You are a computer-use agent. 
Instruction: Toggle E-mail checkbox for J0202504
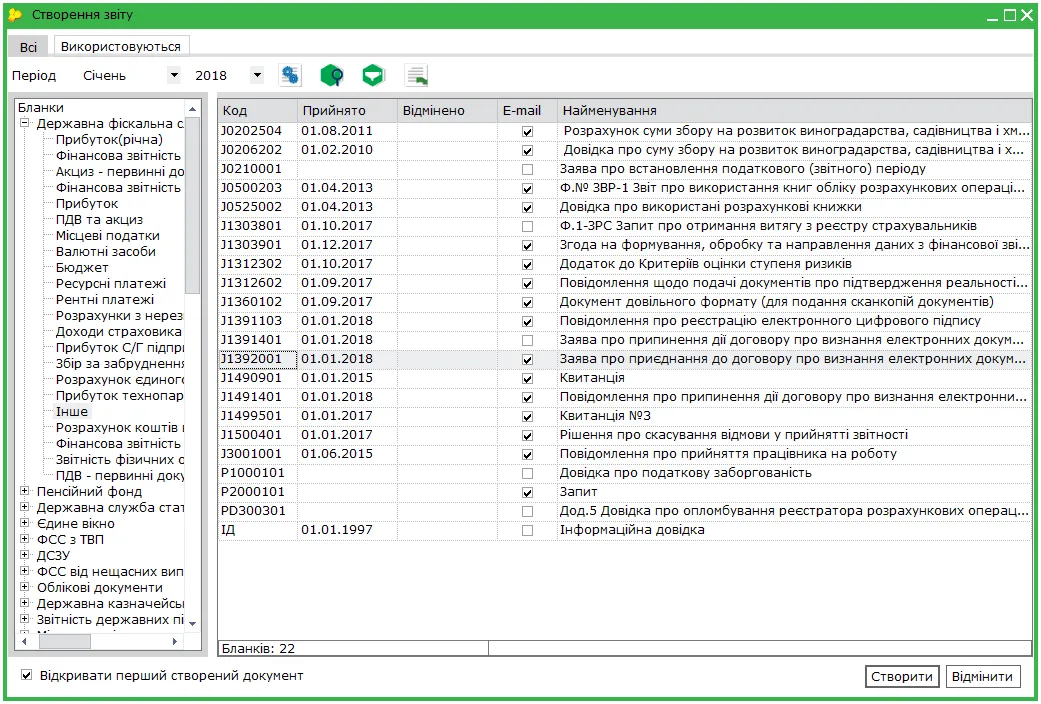point(527,132)
